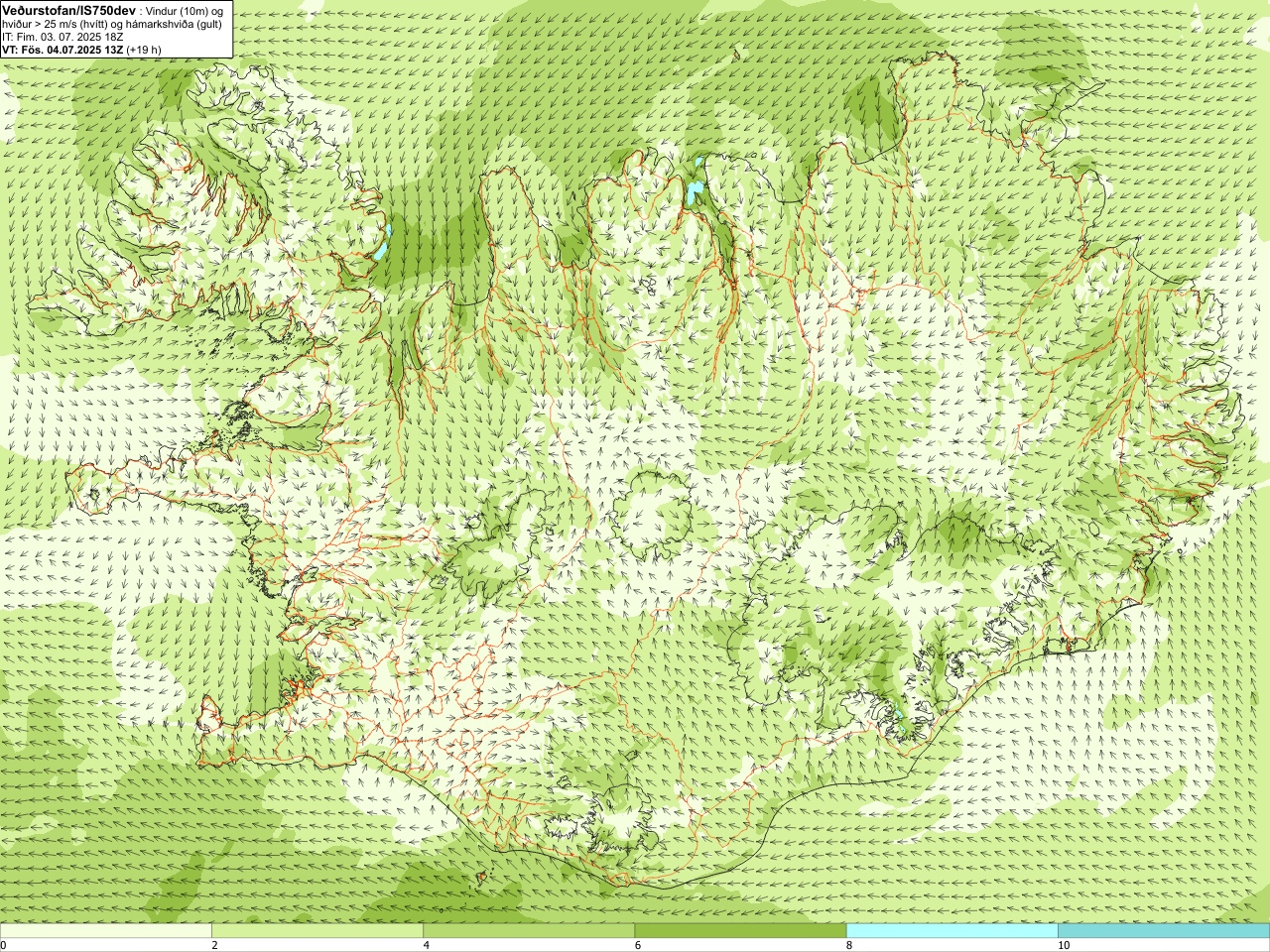Click the light cyan 8–10 m/s legend band
Screen dimensions: 1270x952
952,931
